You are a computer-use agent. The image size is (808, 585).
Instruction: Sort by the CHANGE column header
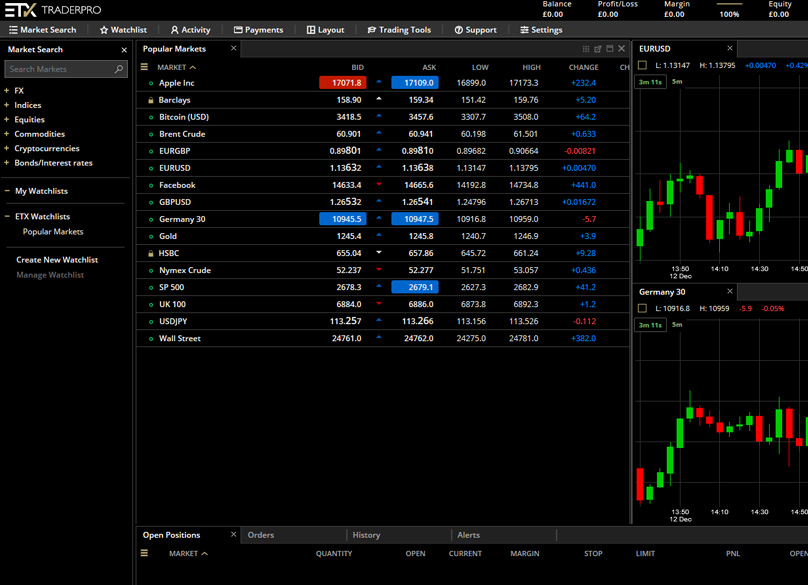583,68
